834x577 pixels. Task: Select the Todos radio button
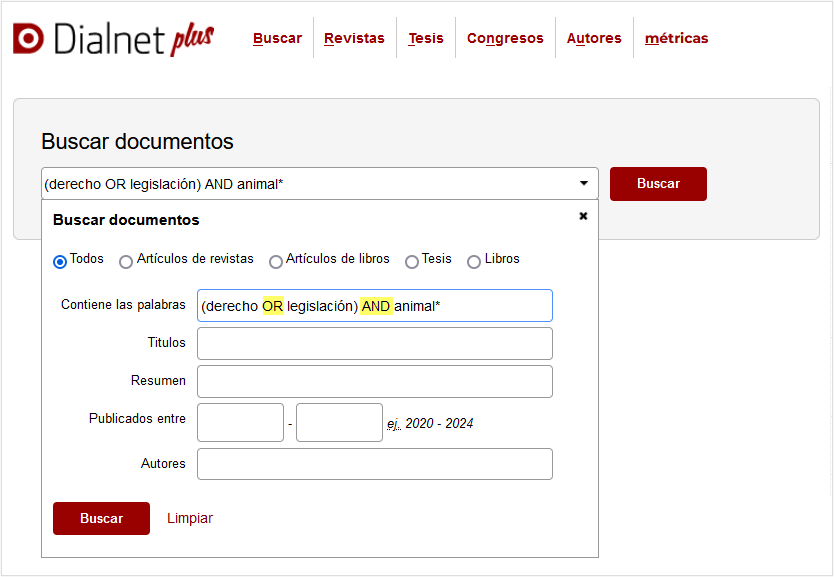point(60,262)
